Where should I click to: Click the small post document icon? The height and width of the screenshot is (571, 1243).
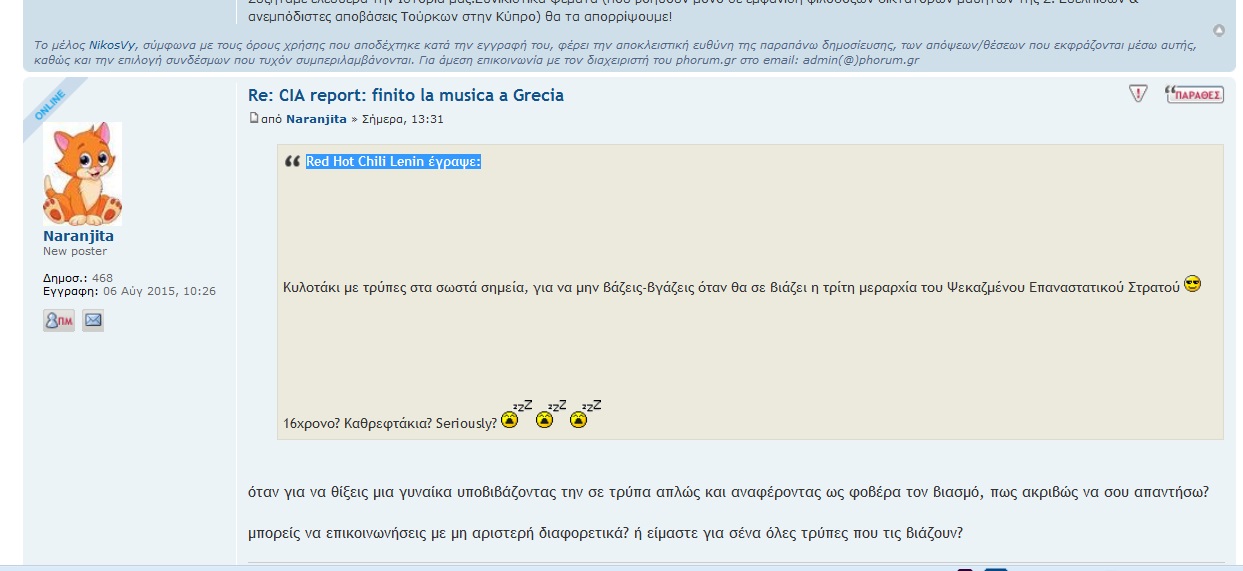point(253,119)
